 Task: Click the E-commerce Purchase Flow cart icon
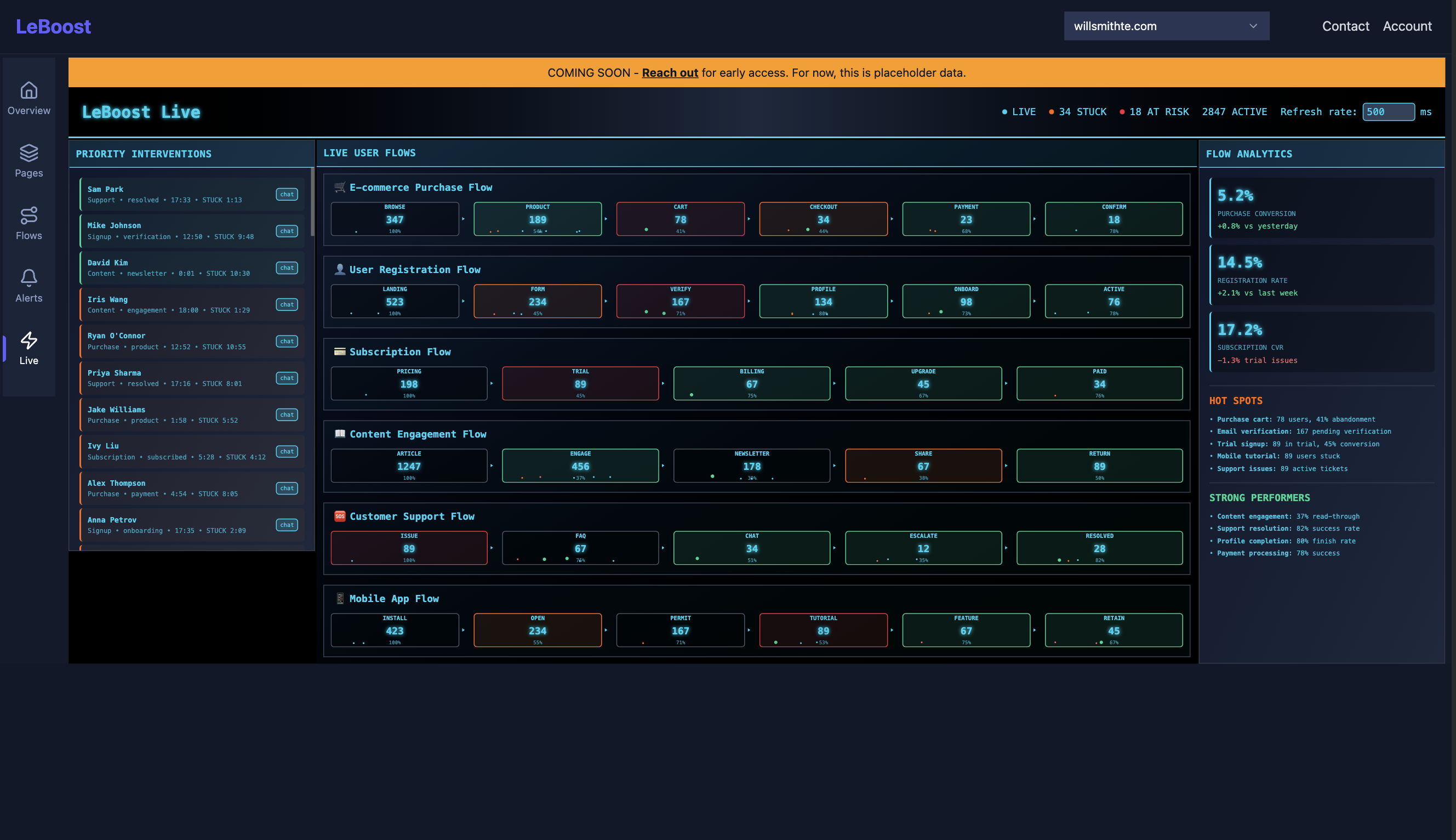[x=340, y=187]
